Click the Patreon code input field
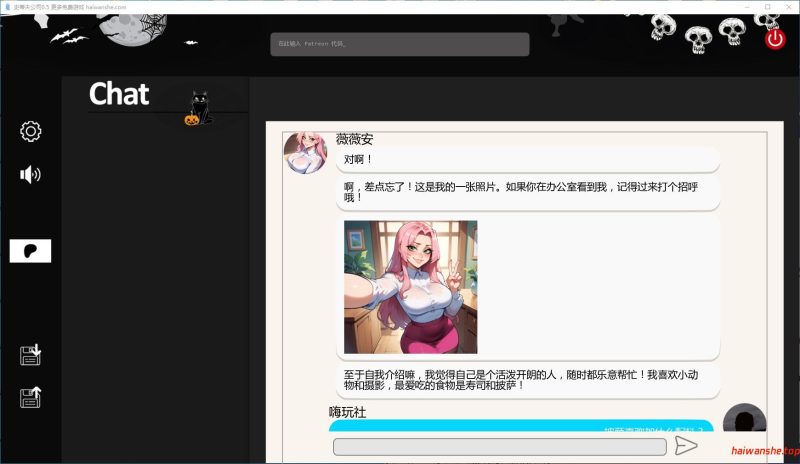 click(x=399, y=44)
